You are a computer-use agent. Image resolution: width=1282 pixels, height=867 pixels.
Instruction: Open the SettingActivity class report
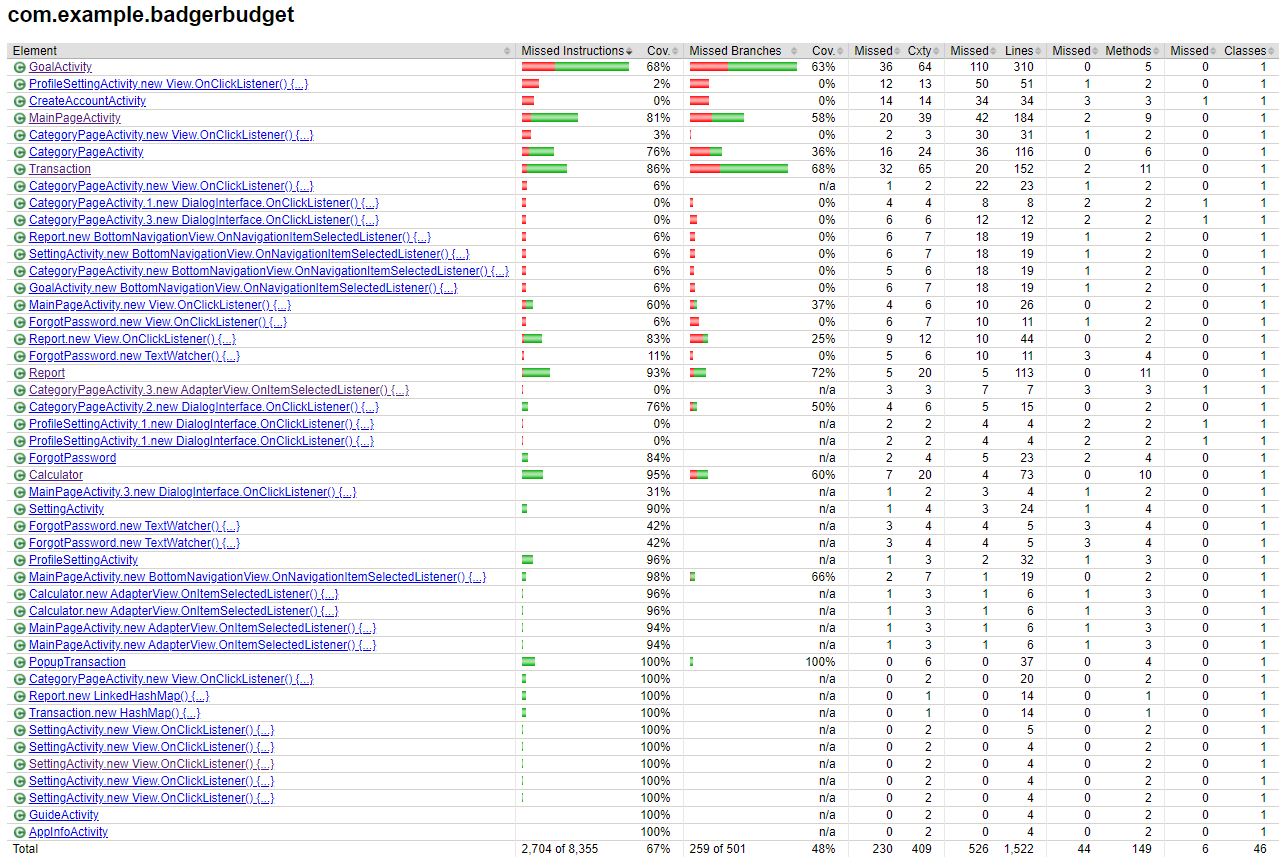click(x=64, y=509)
